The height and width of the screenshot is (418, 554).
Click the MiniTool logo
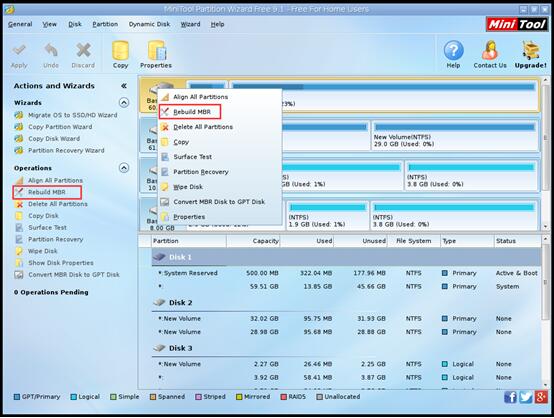point(517,24)
